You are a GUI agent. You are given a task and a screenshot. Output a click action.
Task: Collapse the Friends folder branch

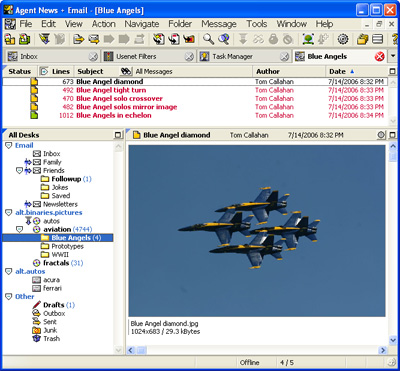(19, 171)
